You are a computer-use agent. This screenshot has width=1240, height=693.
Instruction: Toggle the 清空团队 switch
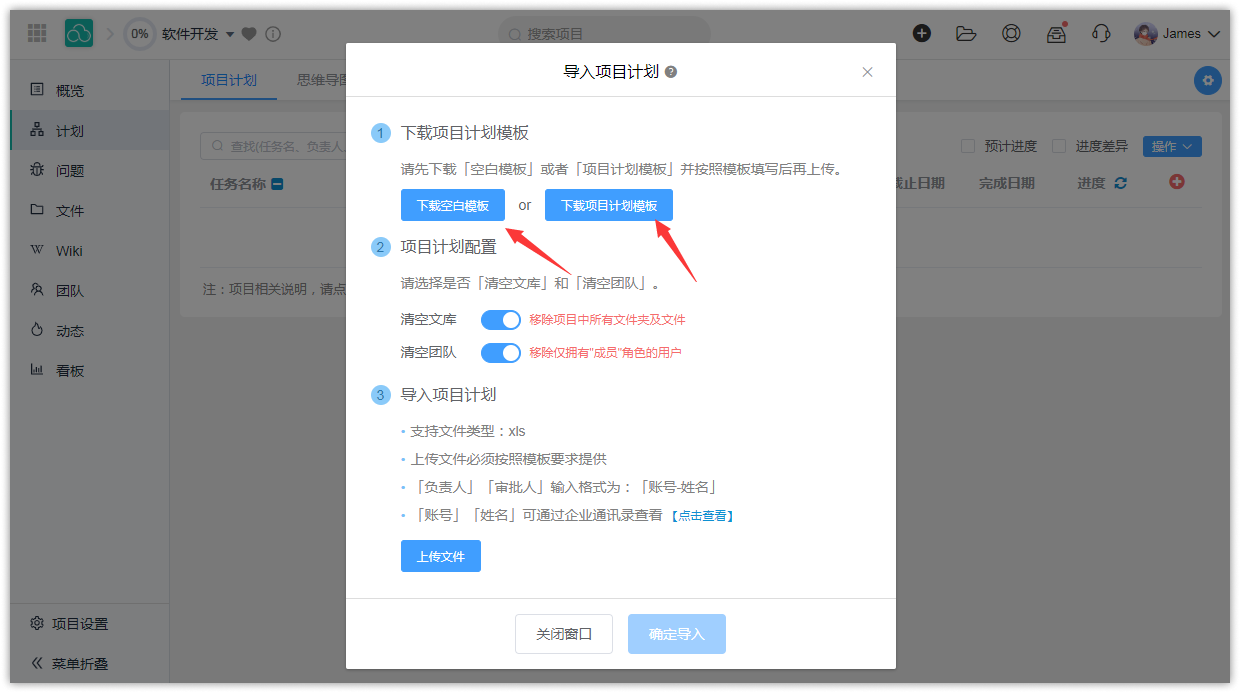(501, 352)
